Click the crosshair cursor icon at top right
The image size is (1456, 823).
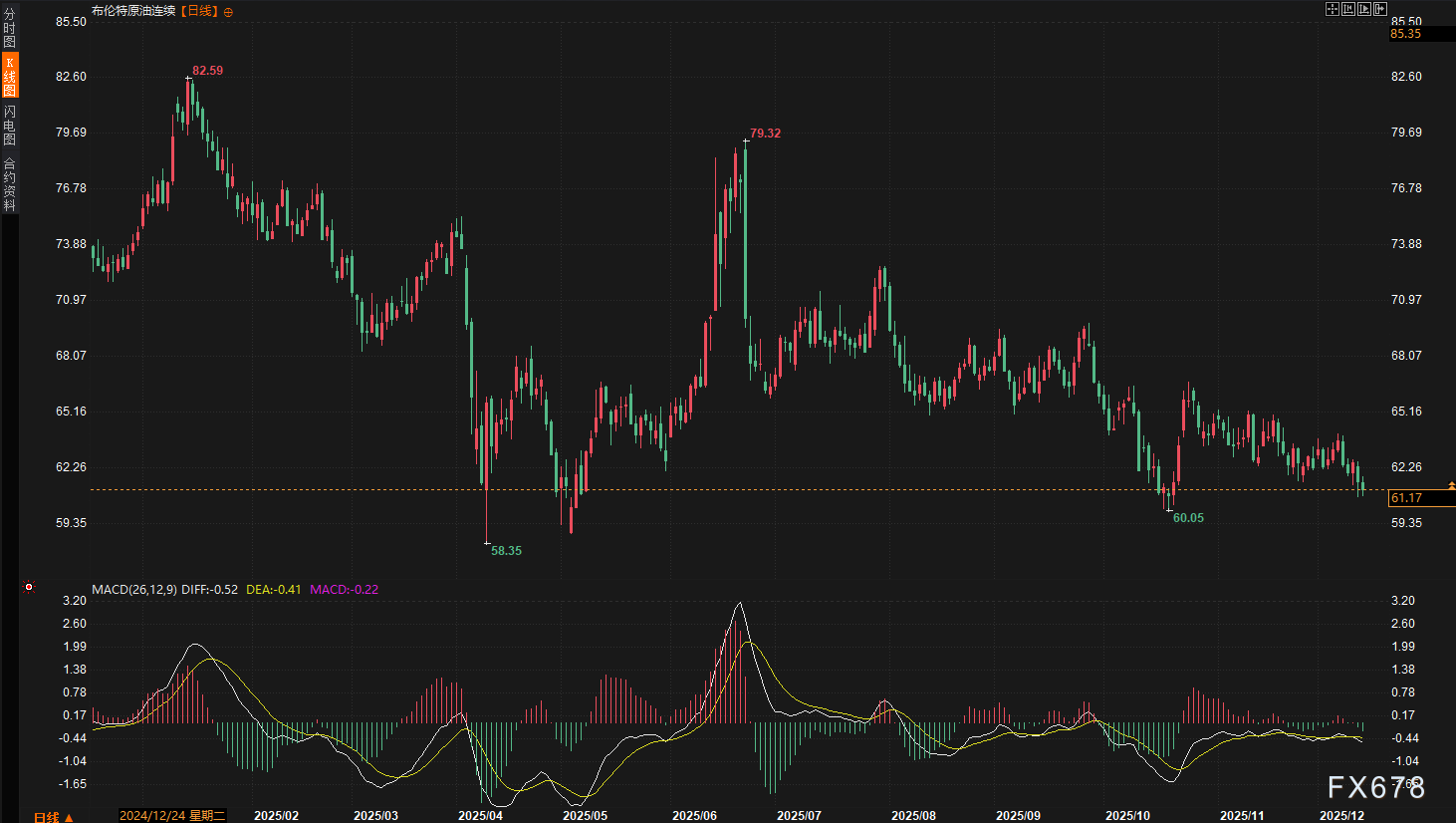(x=1332, y=9)
